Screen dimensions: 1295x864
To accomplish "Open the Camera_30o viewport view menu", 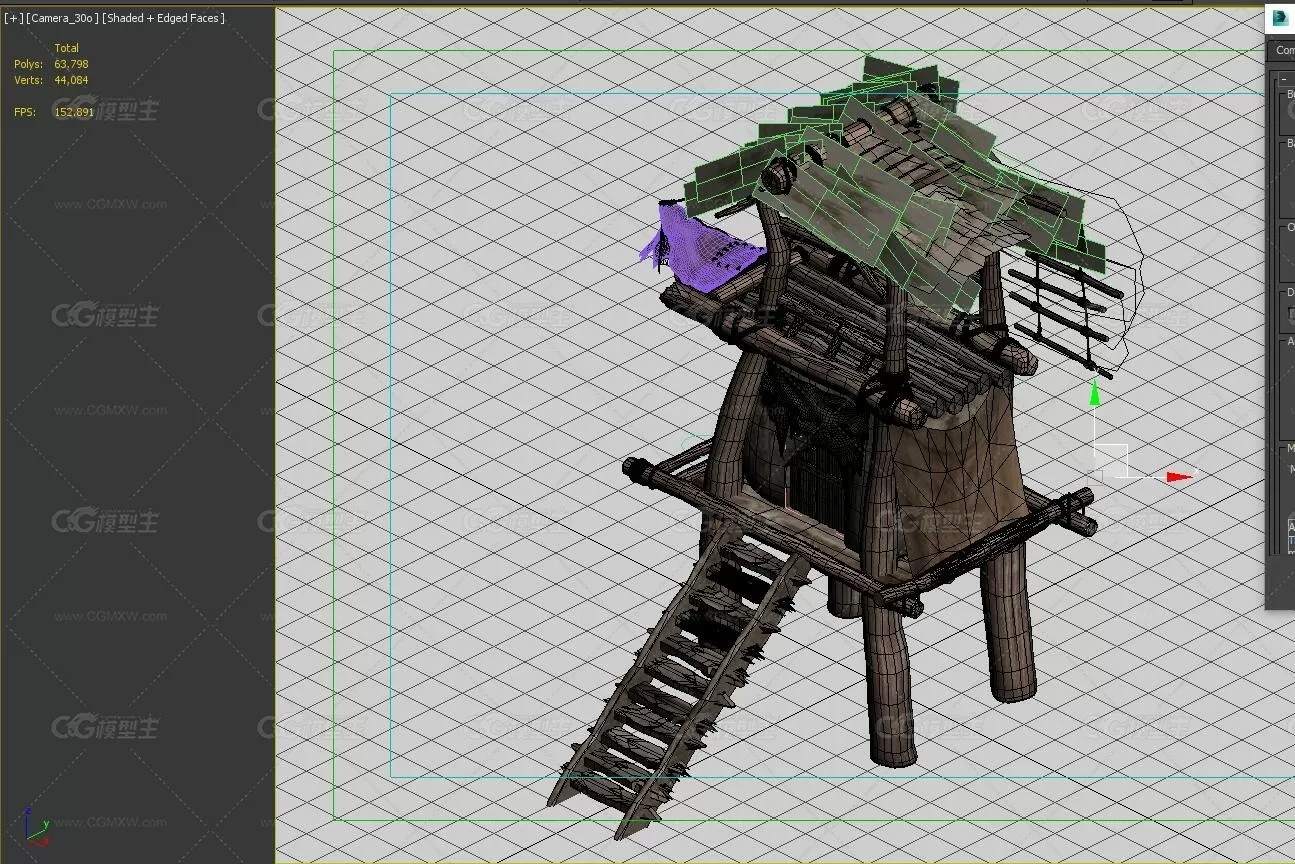I will click(x=63, y=18).
